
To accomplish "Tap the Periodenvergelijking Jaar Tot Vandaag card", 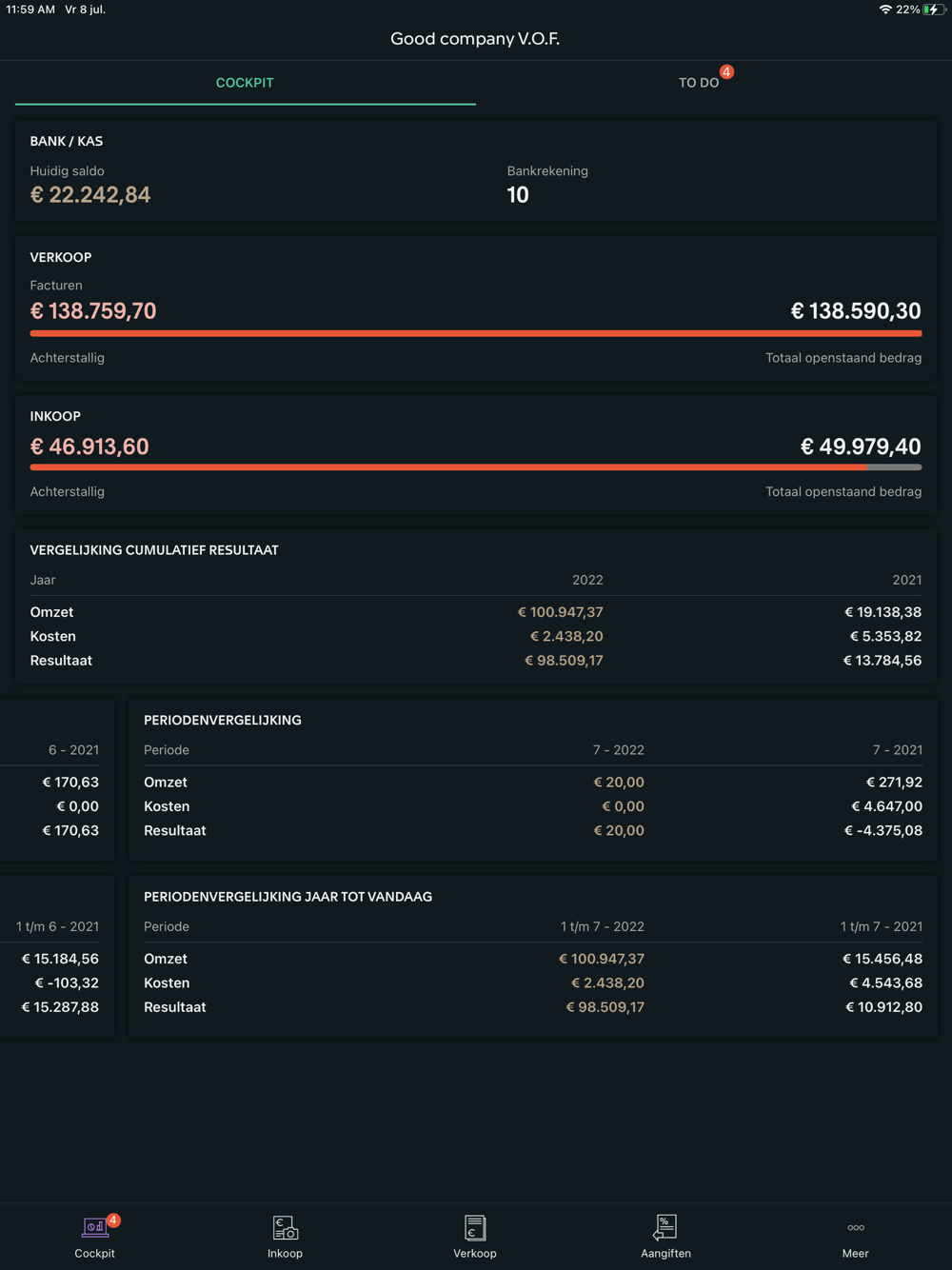I will point(532,956).
